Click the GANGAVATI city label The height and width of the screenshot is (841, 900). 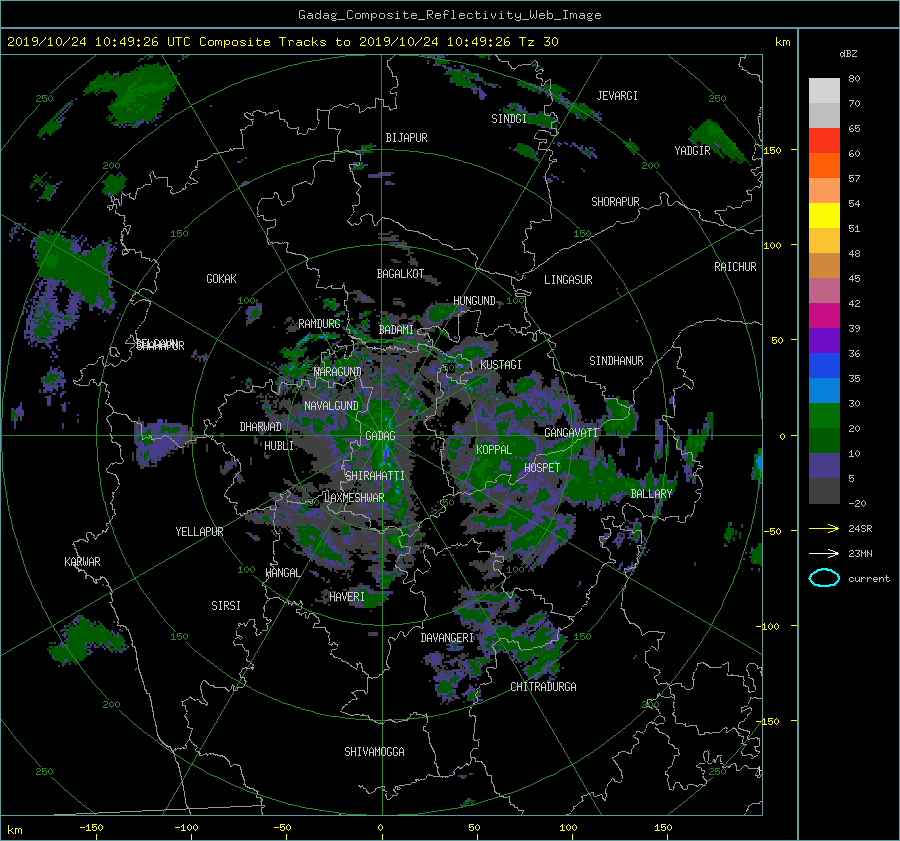coord(571,433)
